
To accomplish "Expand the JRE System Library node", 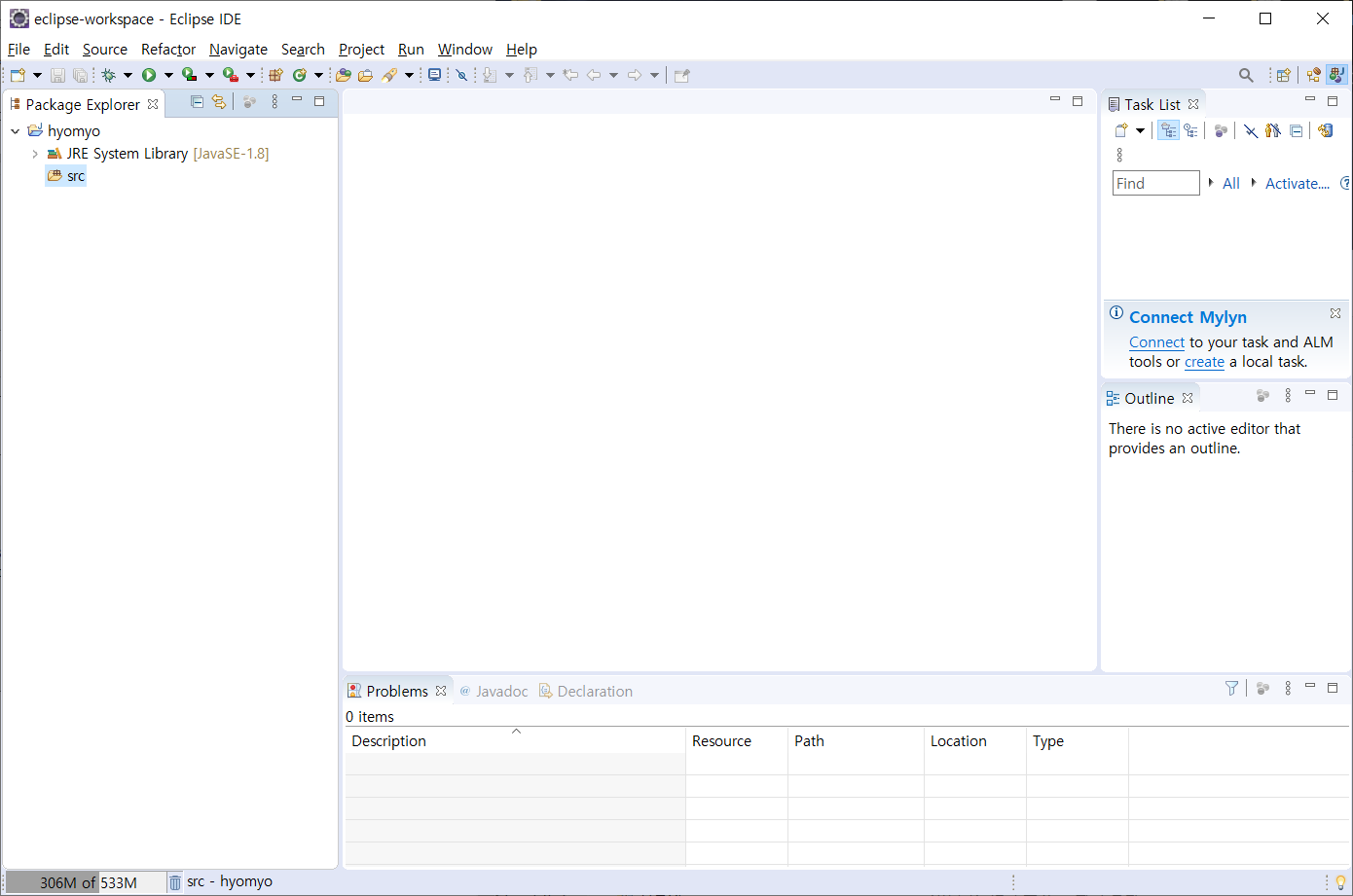I will click(35, 154).
